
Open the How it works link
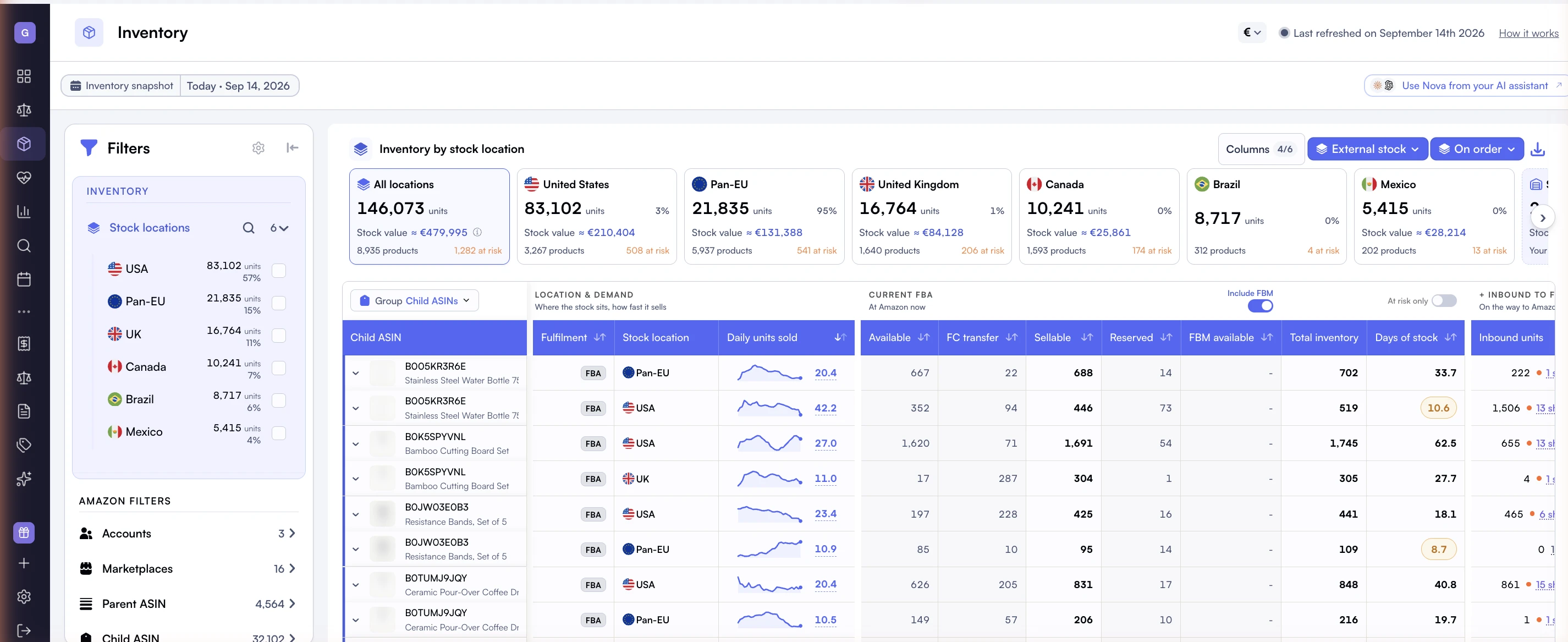(1528, 34)
